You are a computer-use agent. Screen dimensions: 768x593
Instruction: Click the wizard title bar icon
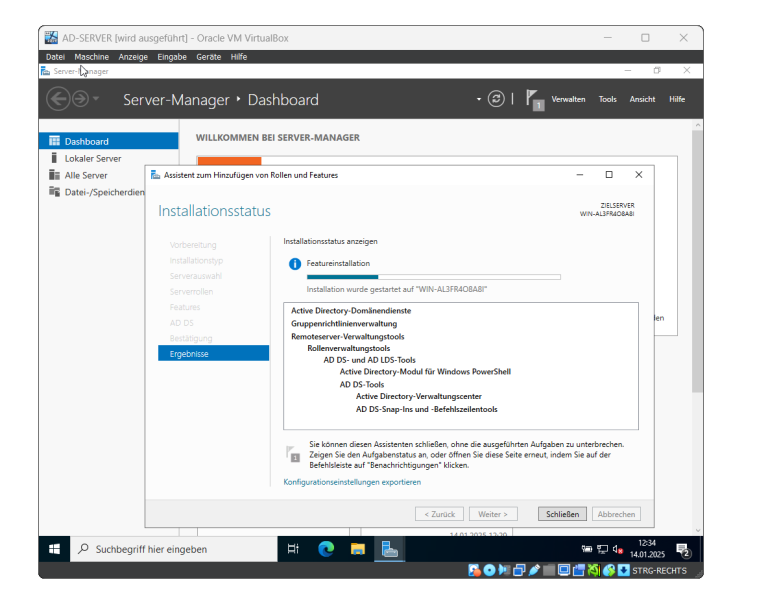(155, 175)
